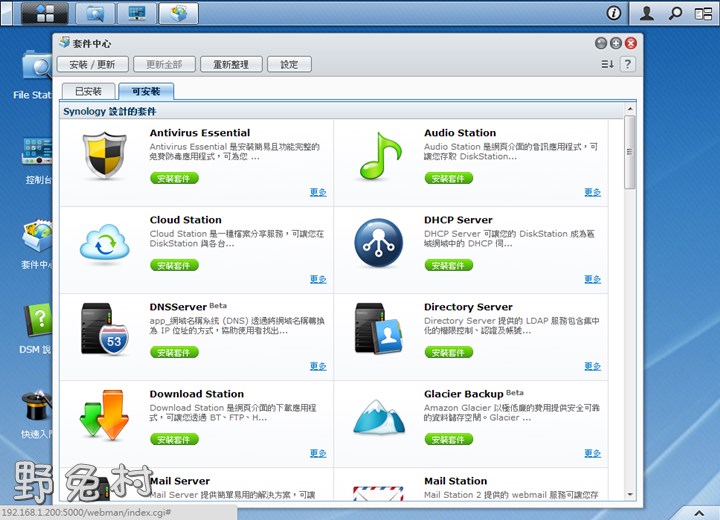This screenshot has height=520, width=720.
Task: Switch to the 已安裝 tab
Action: tap(88, 91)
